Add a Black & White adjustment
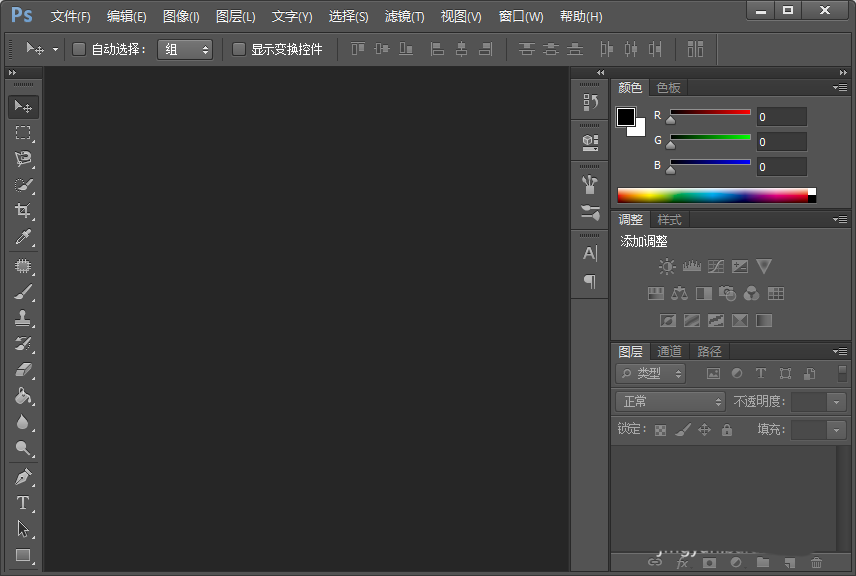 (704, 294)
